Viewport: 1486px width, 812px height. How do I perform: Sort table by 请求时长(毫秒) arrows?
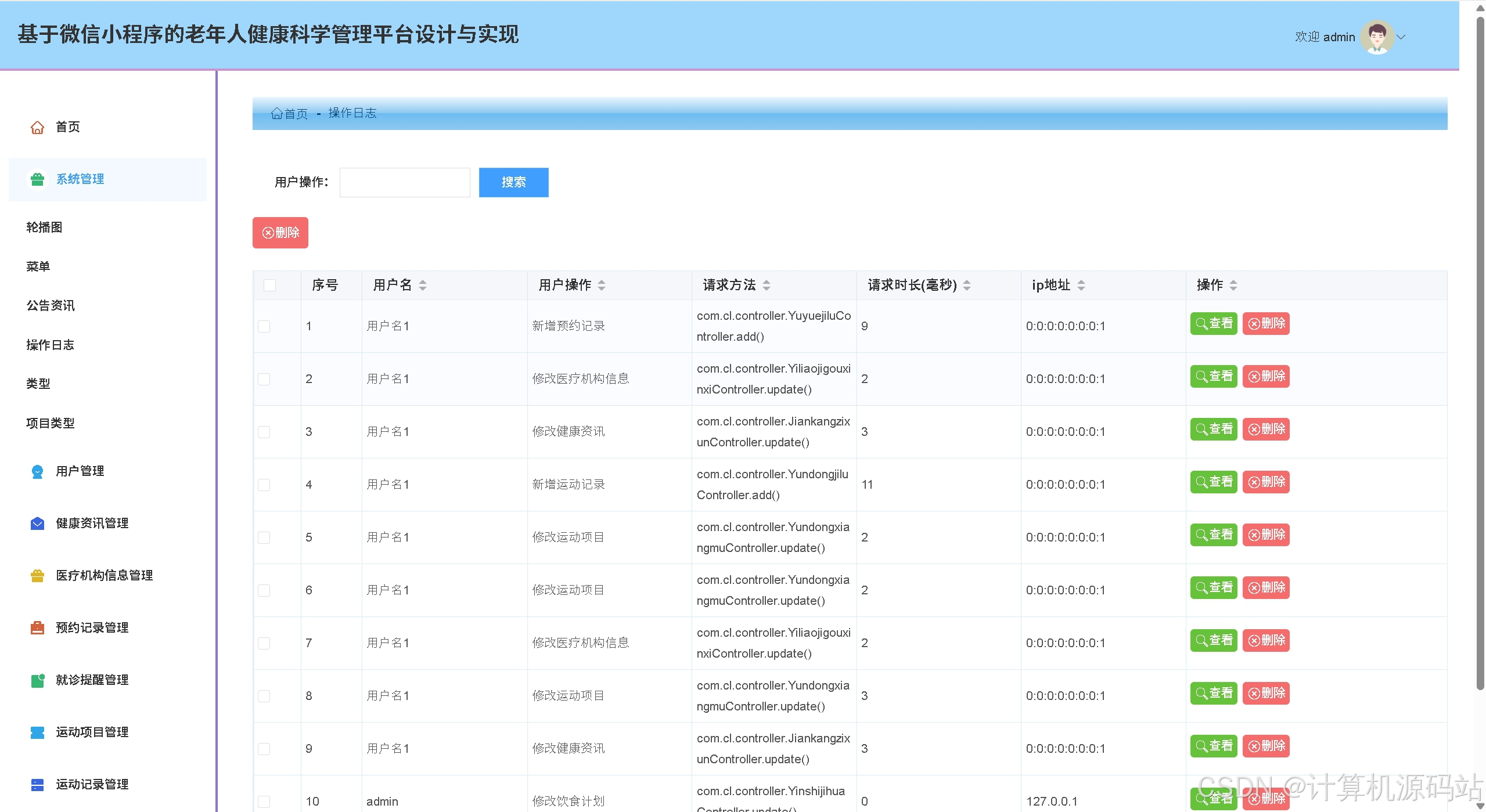(967, 285)
